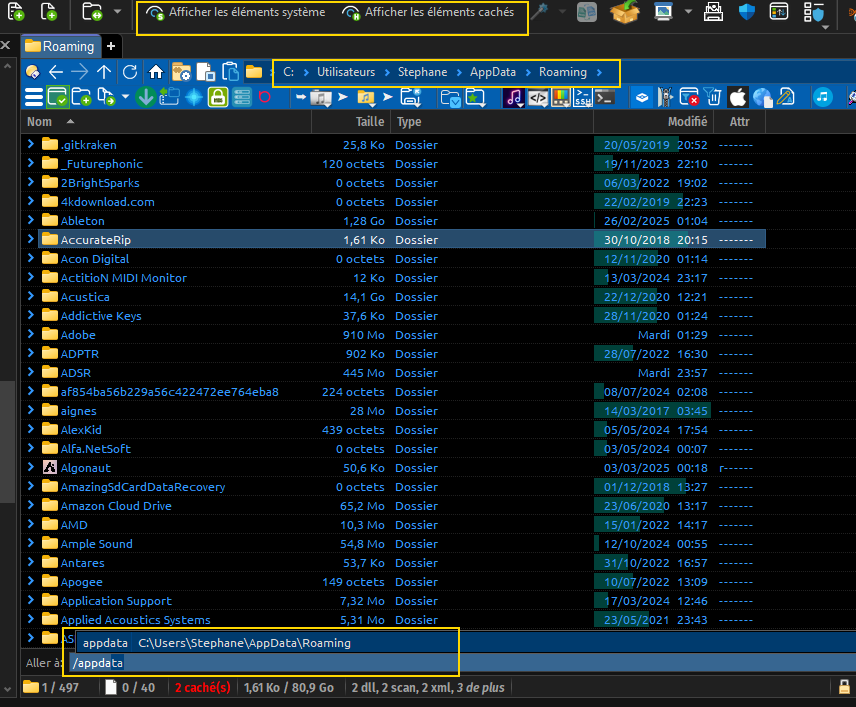
Task: Toggle Afficher les éléments cachés
Action: coord(429,13)
